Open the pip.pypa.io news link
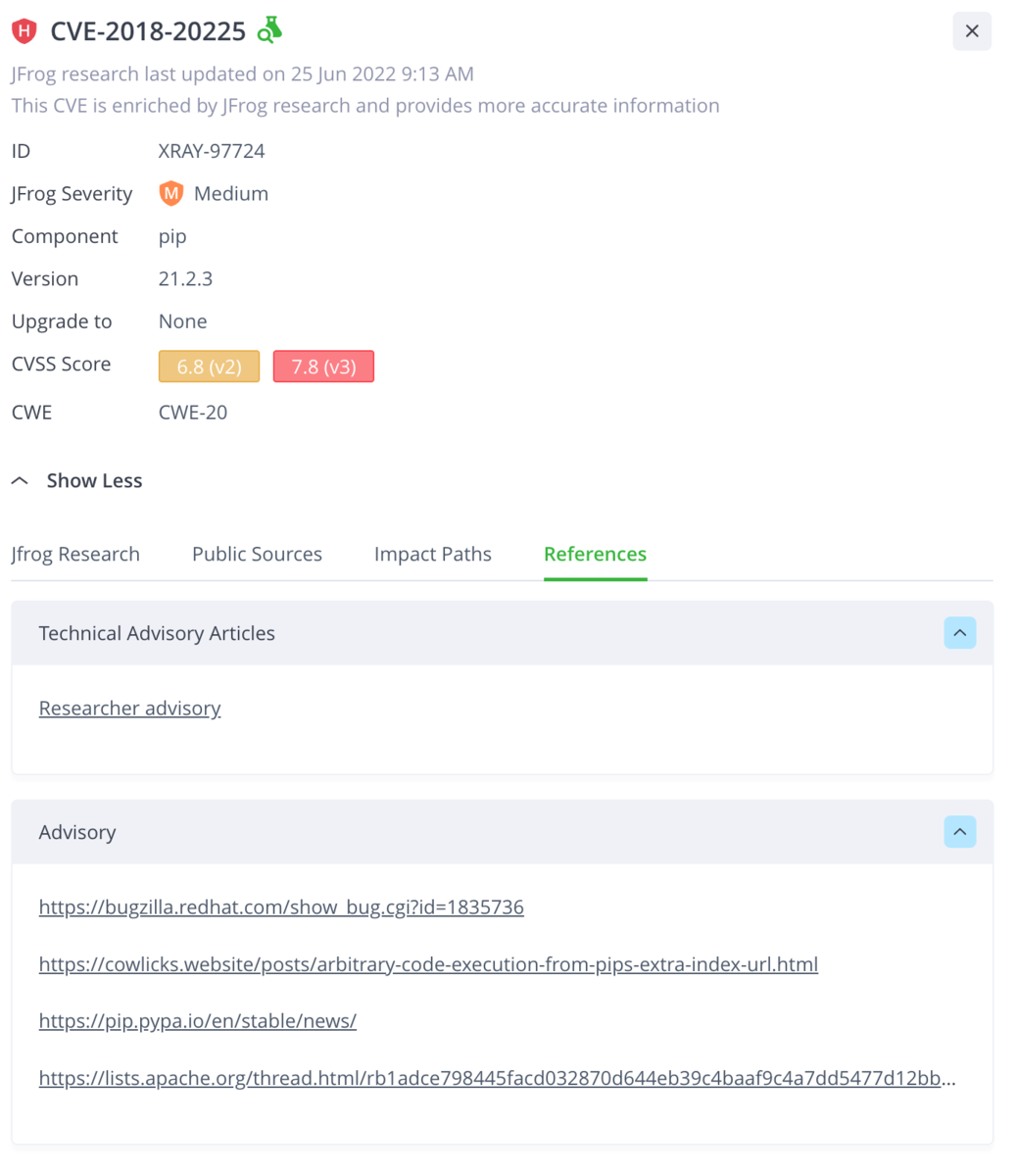The image size is (1016, 1176). point(198,1021)
